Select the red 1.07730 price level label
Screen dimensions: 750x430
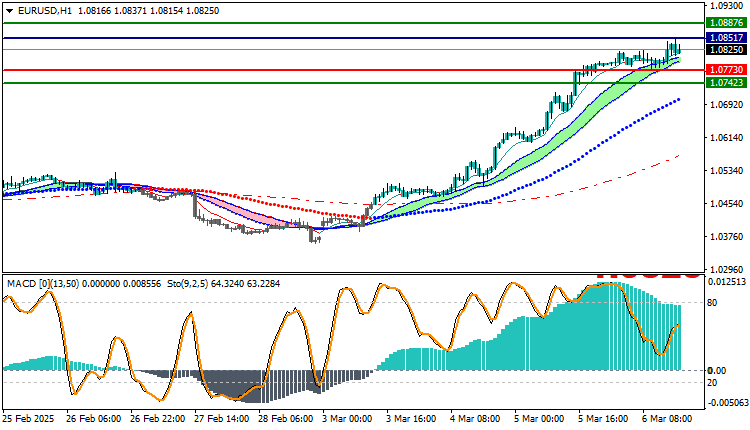726,70
